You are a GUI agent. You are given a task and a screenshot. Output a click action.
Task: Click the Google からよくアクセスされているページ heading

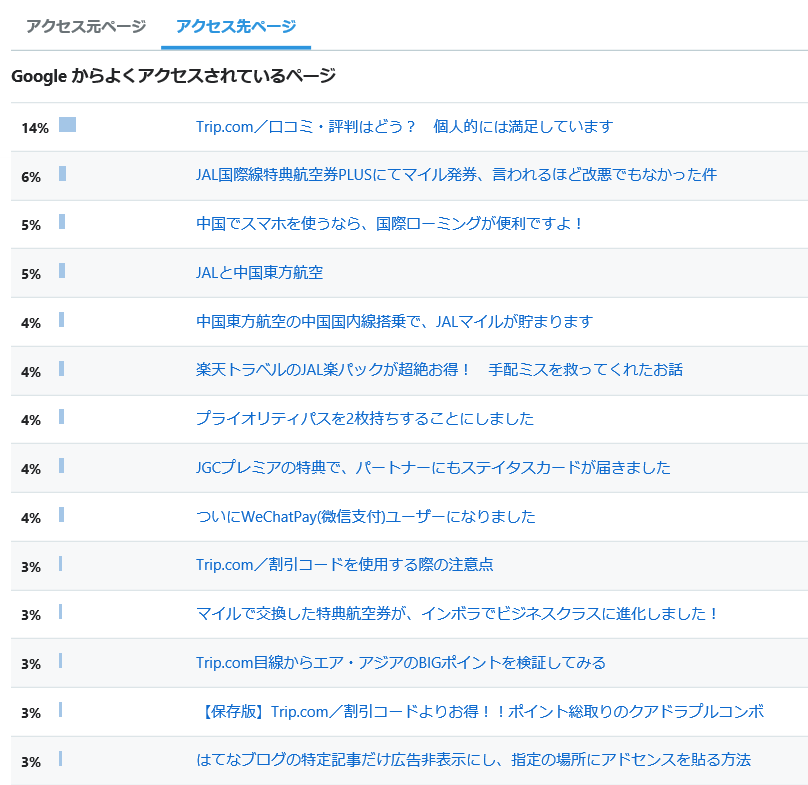point(188,75)
